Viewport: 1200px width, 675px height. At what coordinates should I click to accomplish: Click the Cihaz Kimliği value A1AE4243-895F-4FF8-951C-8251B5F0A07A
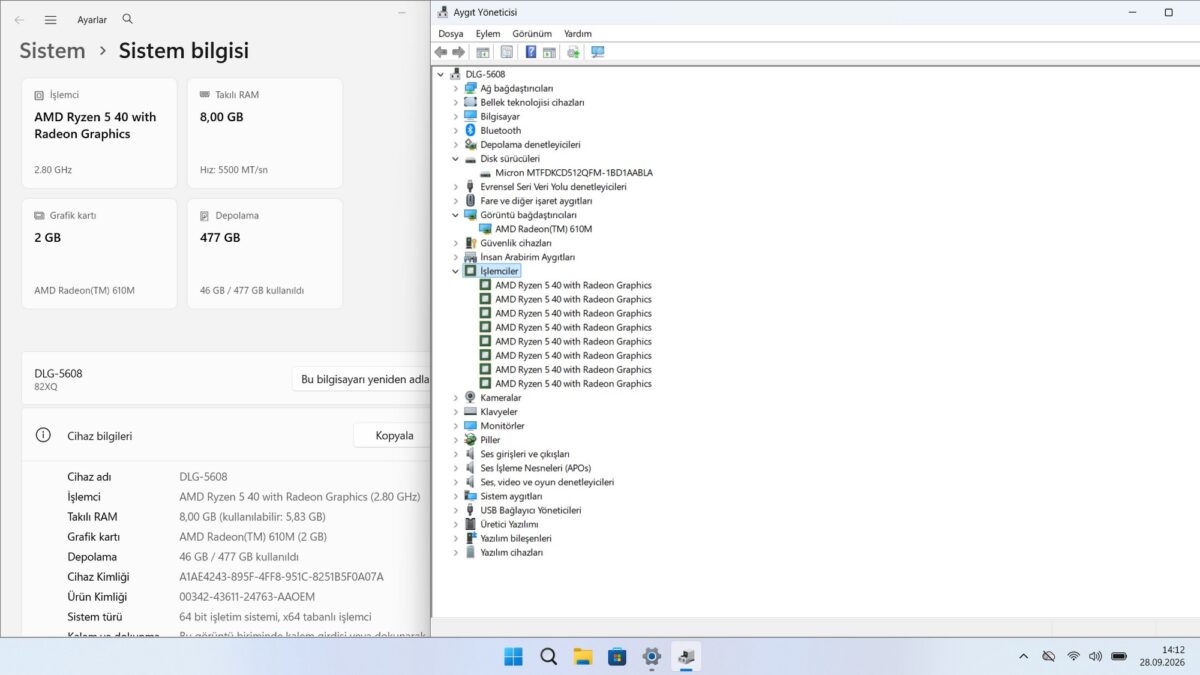tap(282, 577)
